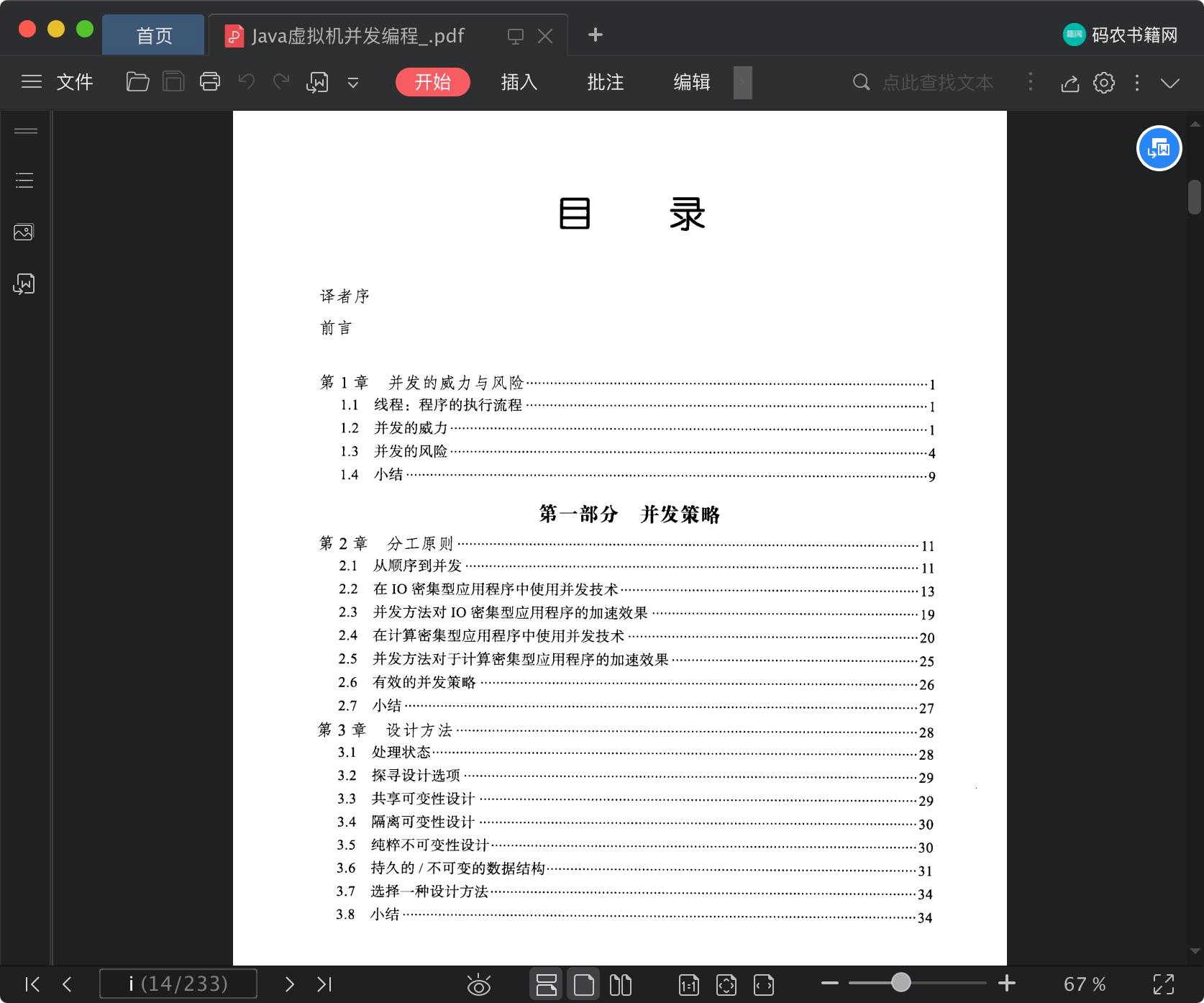
Task: Toggle eye protection mode icon
Action: pos(479,984)
